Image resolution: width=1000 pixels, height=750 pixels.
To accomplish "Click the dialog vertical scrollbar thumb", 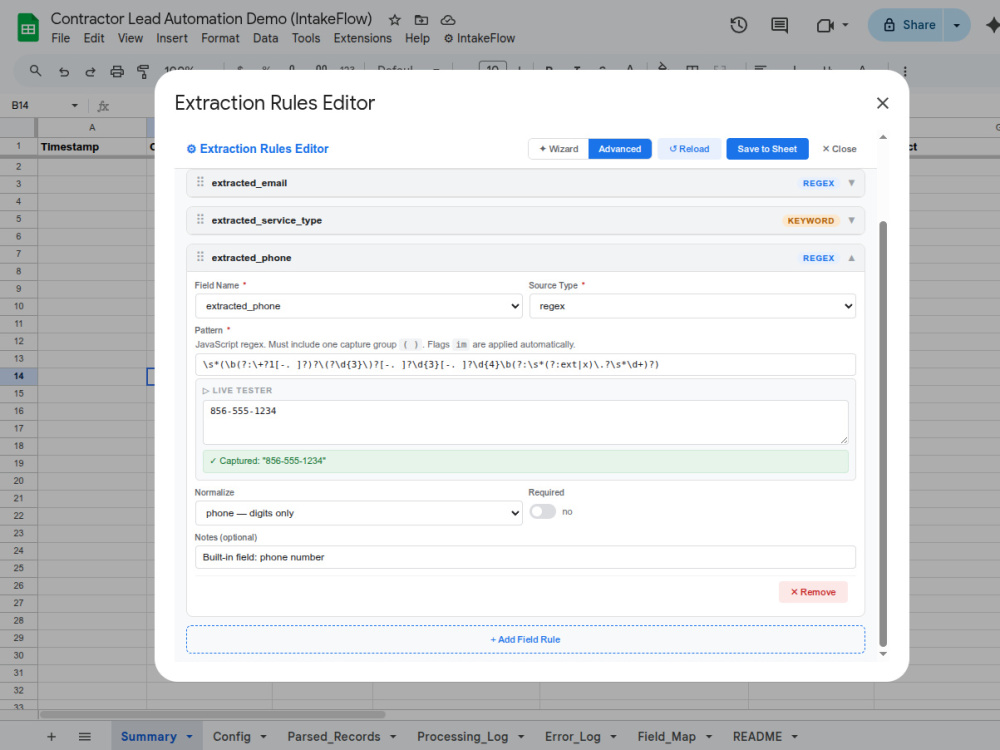I will tap(883, 434).
